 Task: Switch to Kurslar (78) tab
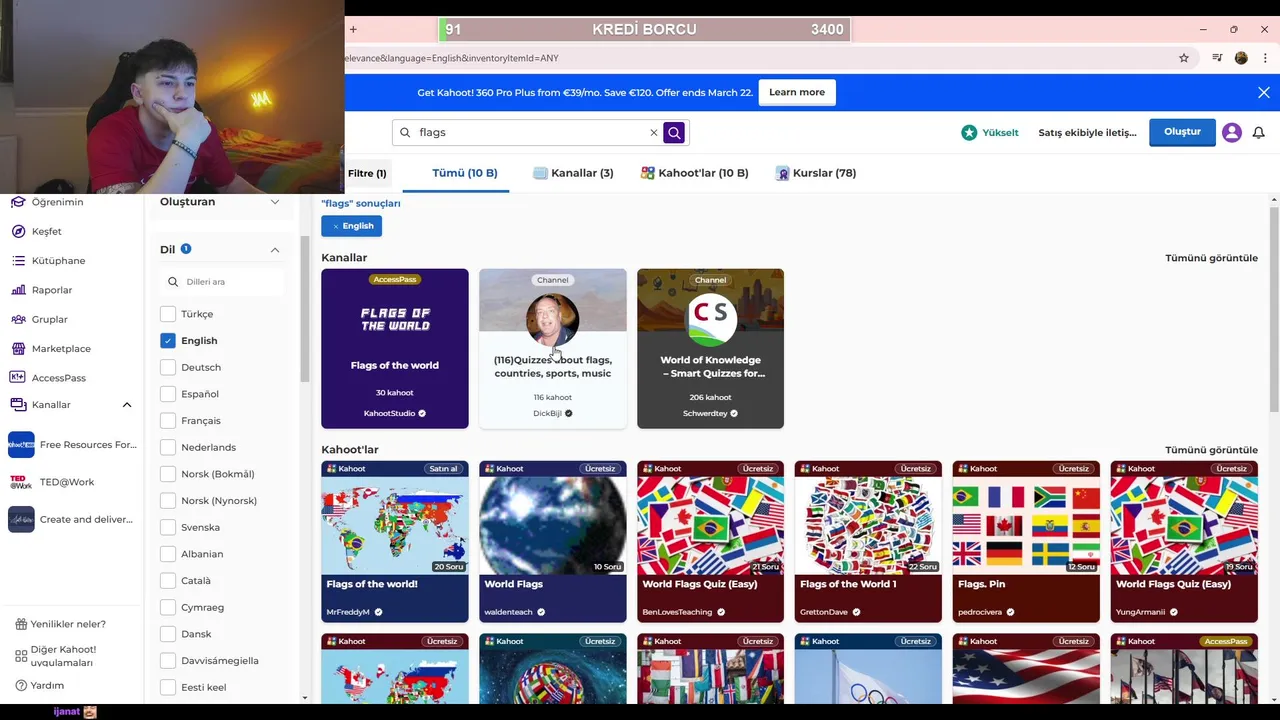coord(816,173)
